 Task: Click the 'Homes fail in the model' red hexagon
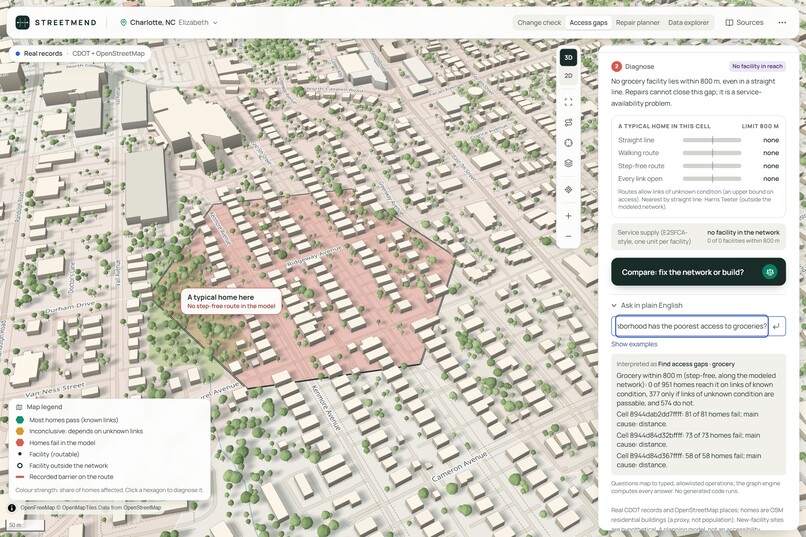click(20, 442)
